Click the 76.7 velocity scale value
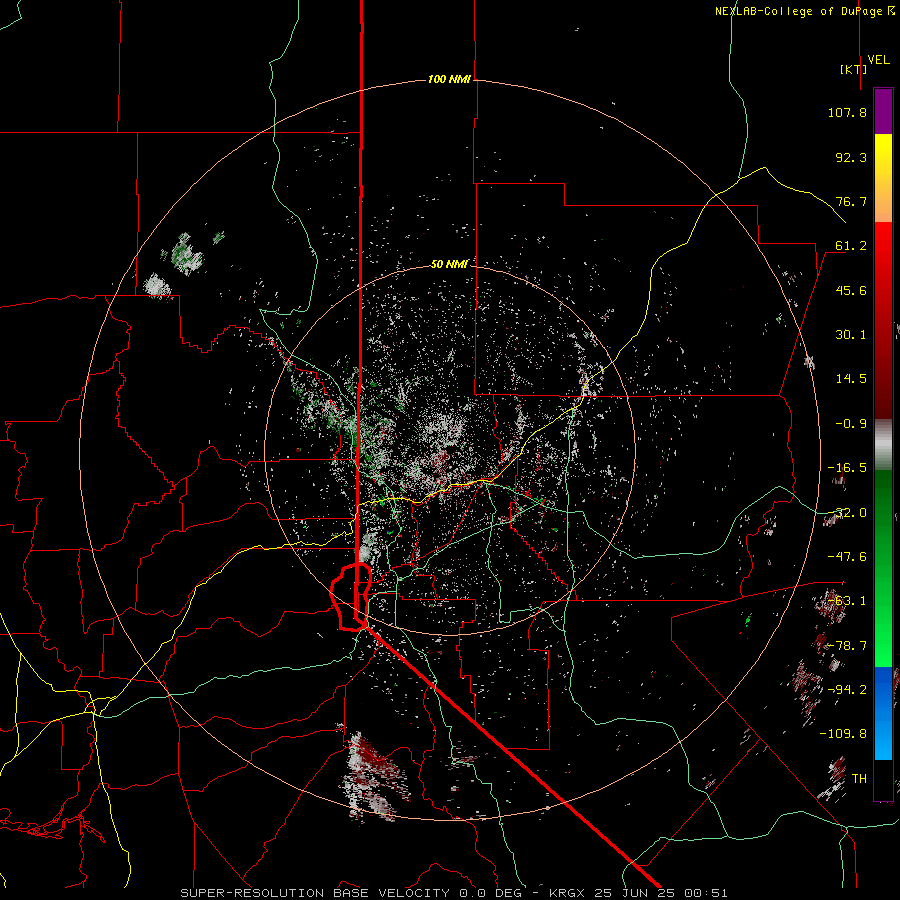Image resolution: width=900 pixels, height=900 pixels. tap(851, 201)
